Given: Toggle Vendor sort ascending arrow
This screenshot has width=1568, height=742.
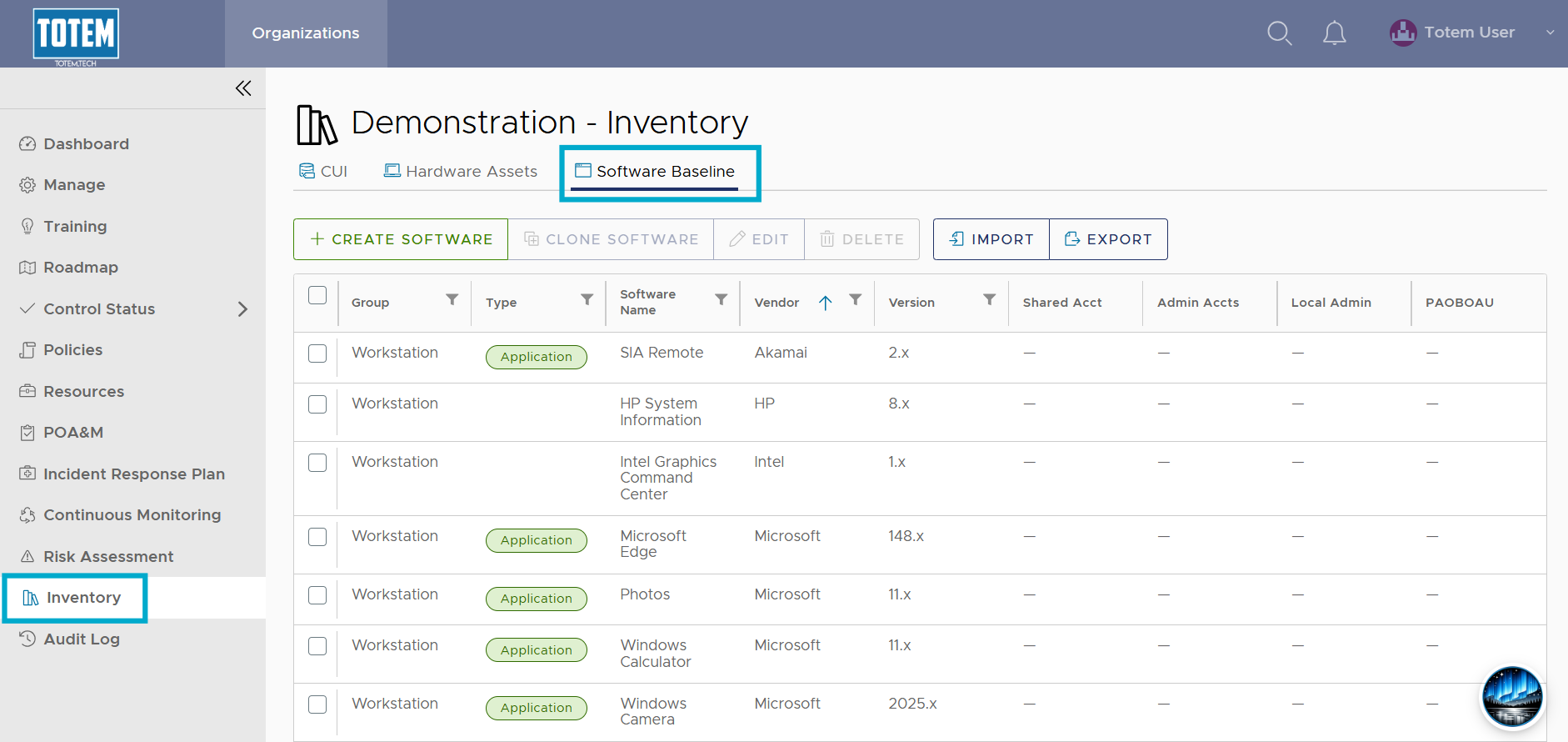Looking at the screenshot, I should point(825,303).
